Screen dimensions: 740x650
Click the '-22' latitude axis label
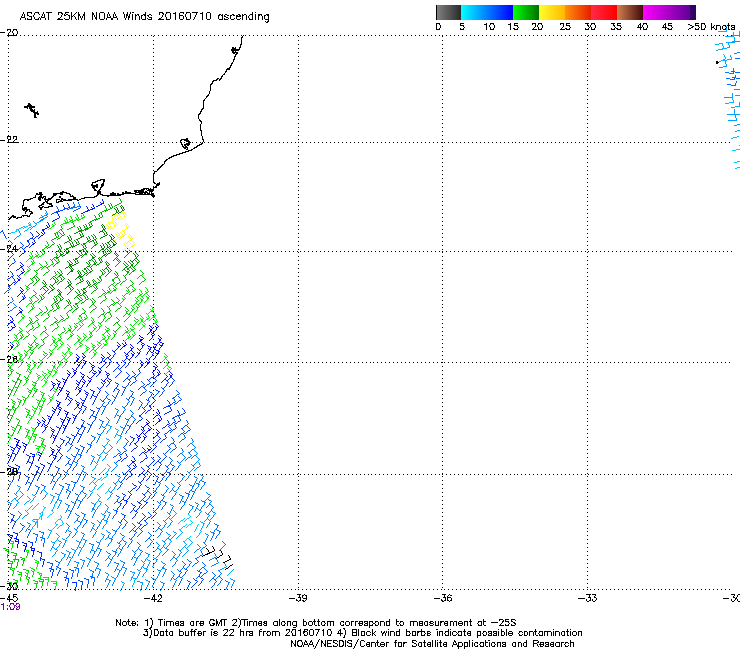pos(9,140)
